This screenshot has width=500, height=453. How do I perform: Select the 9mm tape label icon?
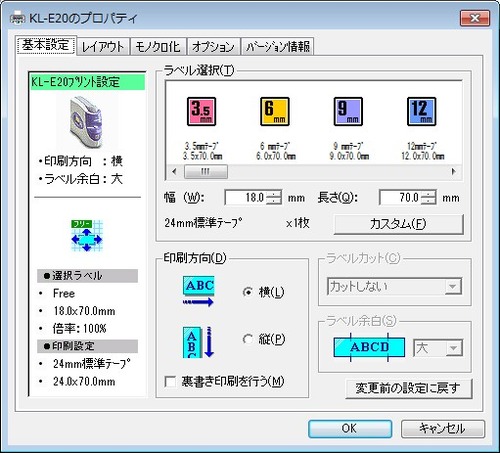click(x=348, y=111)
